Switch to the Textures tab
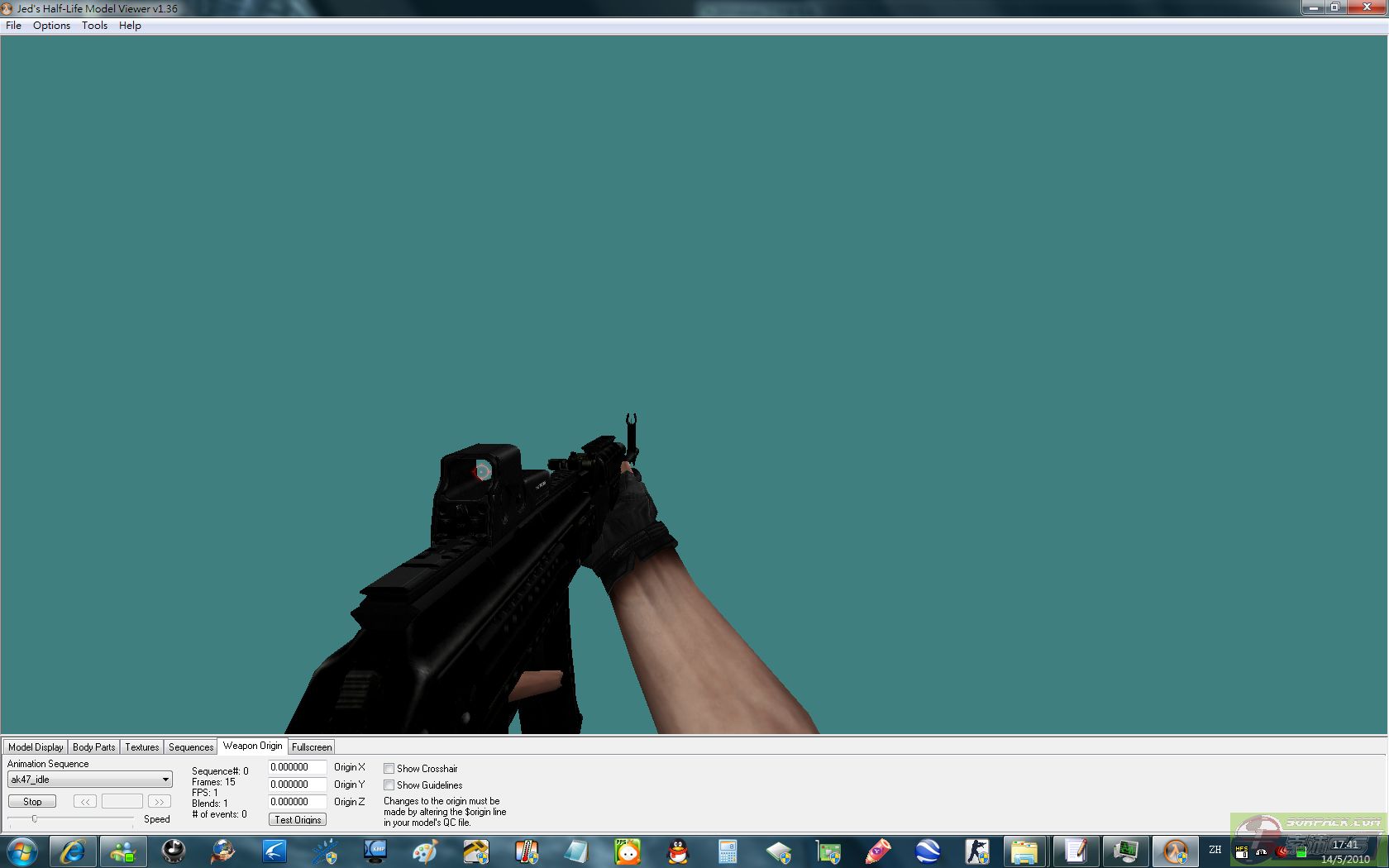 pos(142,746)
